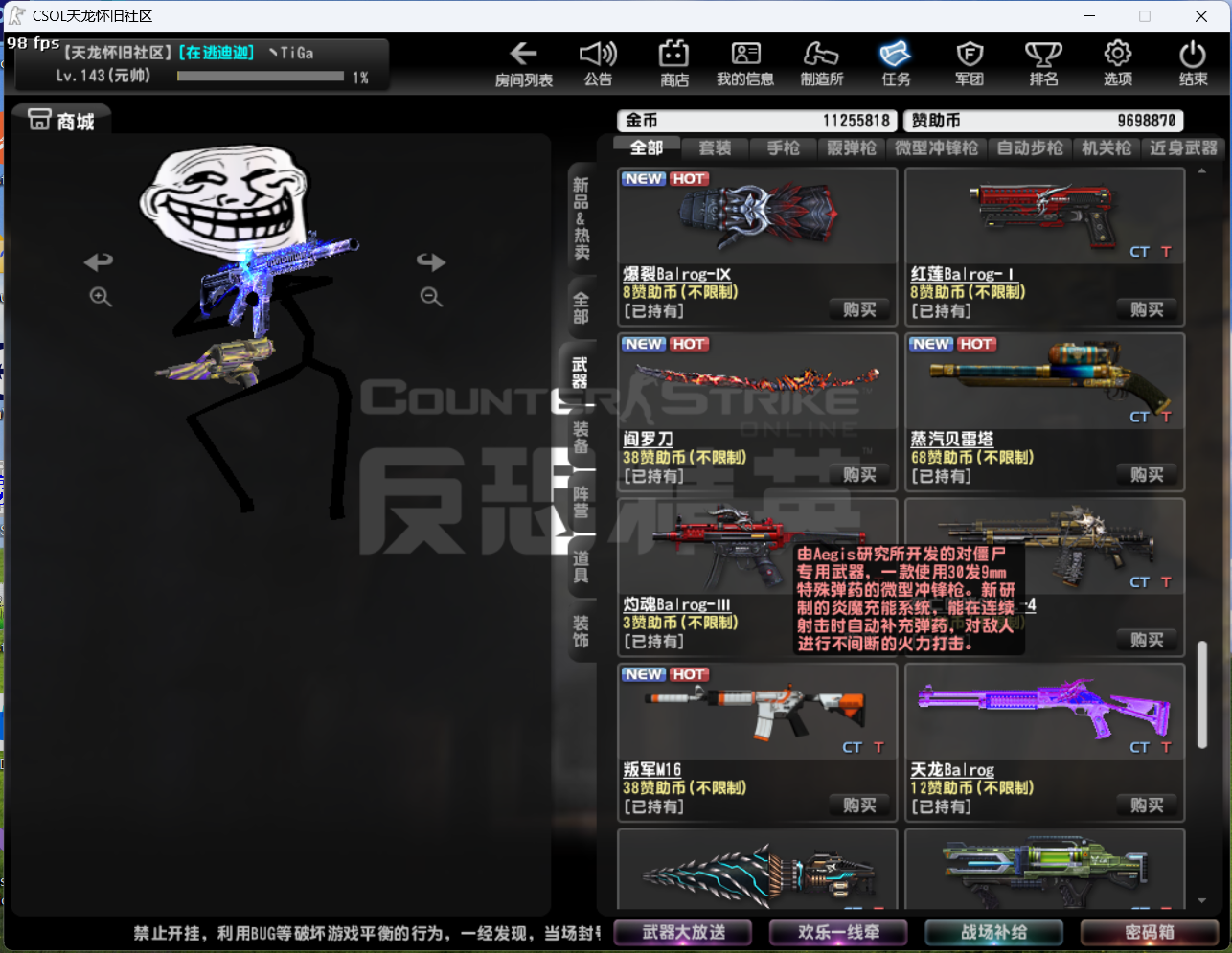Open the 装饰 vertical side tab
Screen dimensions: 1232x953
pos(582,631)
